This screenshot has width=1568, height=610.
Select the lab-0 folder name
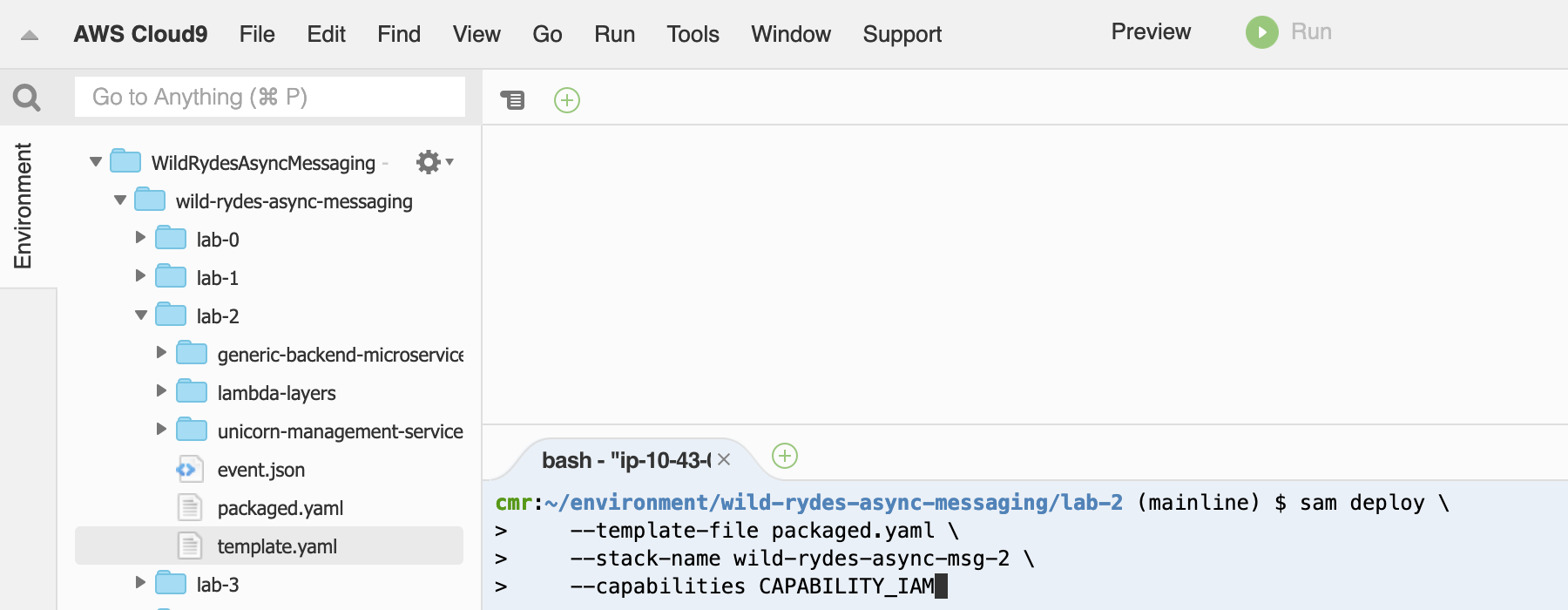[x=218, y=240]
